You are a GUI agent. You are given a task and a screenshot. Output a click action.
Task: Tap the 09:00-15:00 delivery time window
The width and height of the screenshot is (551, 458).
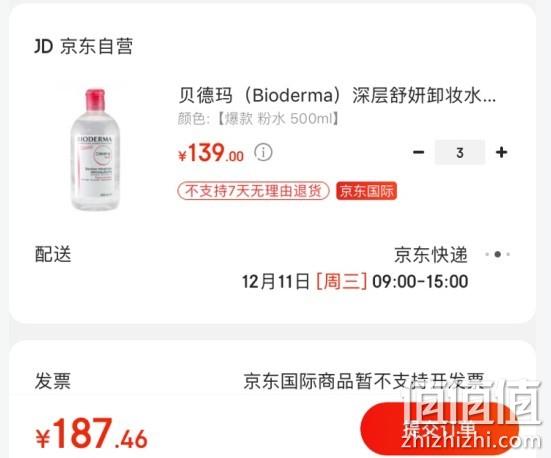pyautogui.click(x=420, y=282)
